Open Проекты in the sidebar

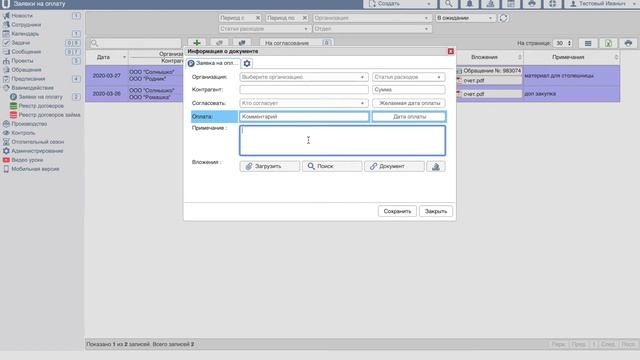pyautogui.click(x=22, y=60)
